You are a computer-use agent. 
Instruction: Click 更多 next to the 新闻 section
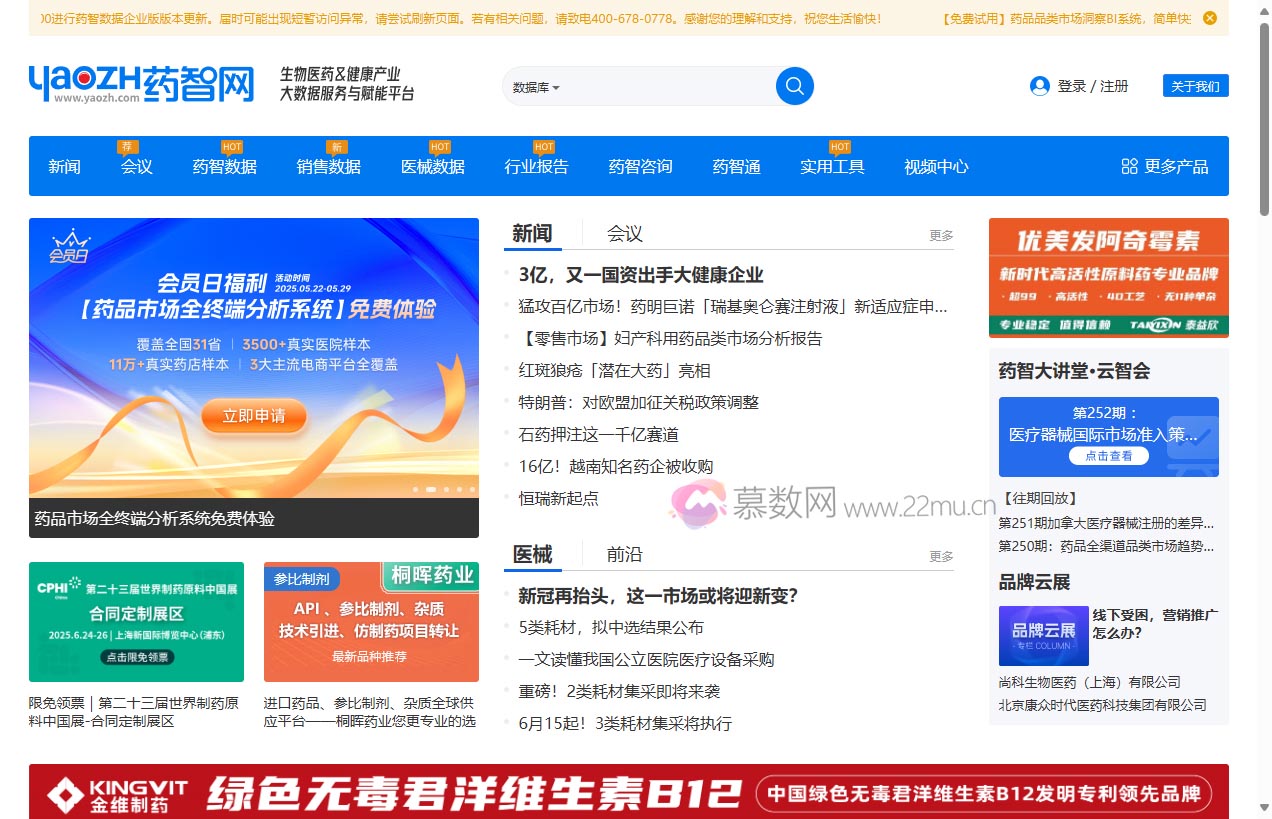click(x=940, y=234)
